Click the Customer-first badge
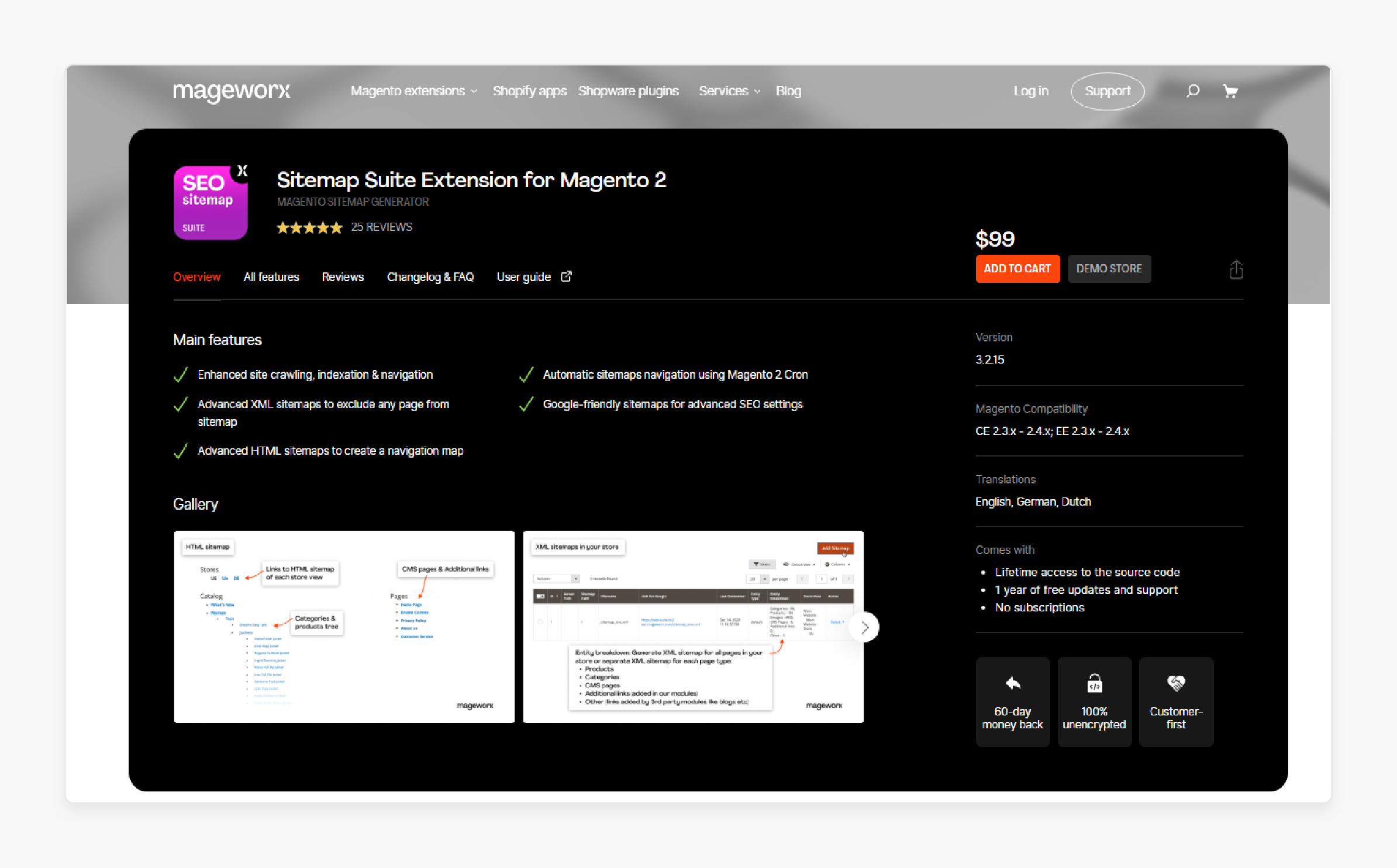 pos(1176,701)
